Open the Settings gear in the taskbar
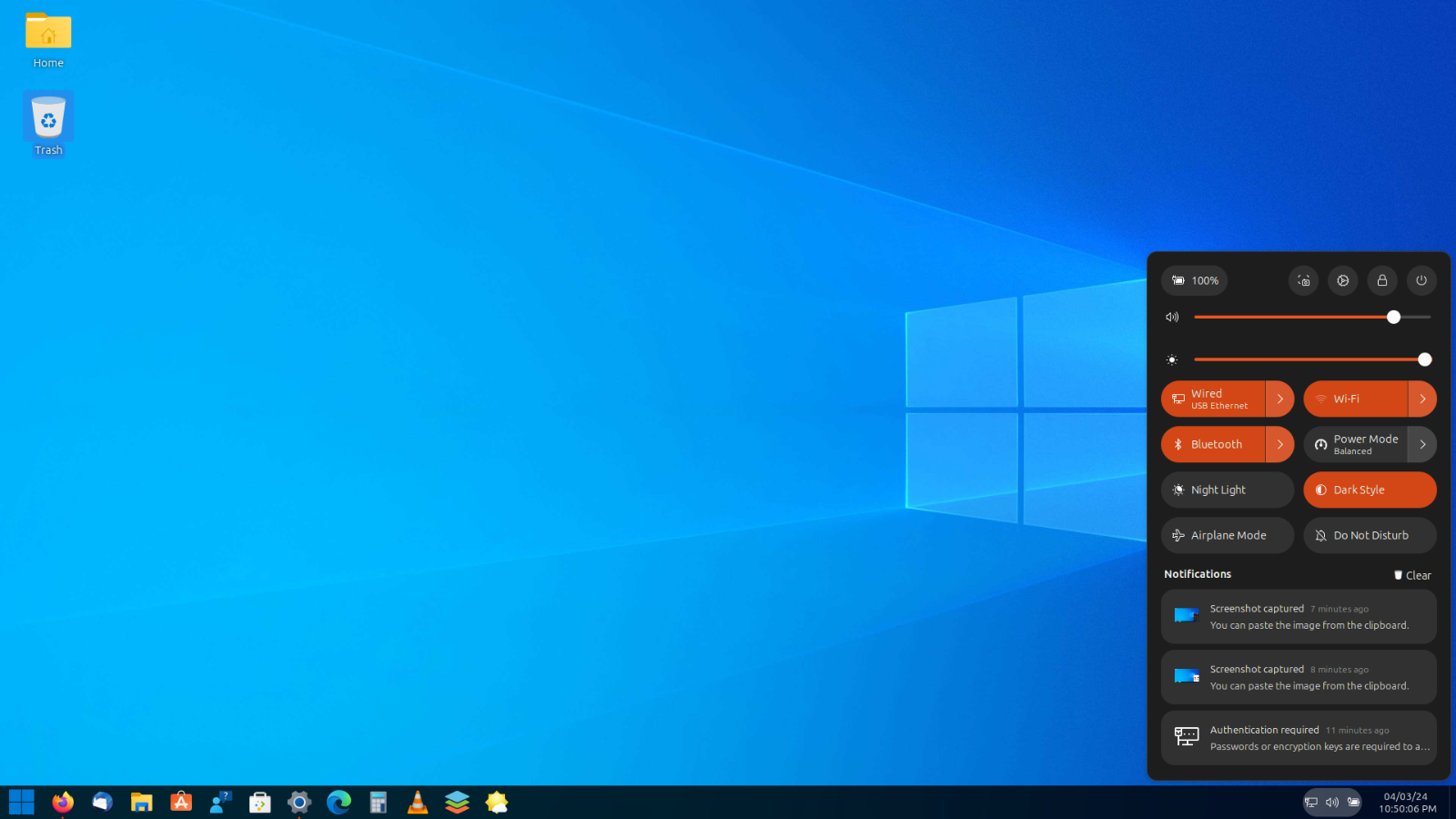 [299, 802]
